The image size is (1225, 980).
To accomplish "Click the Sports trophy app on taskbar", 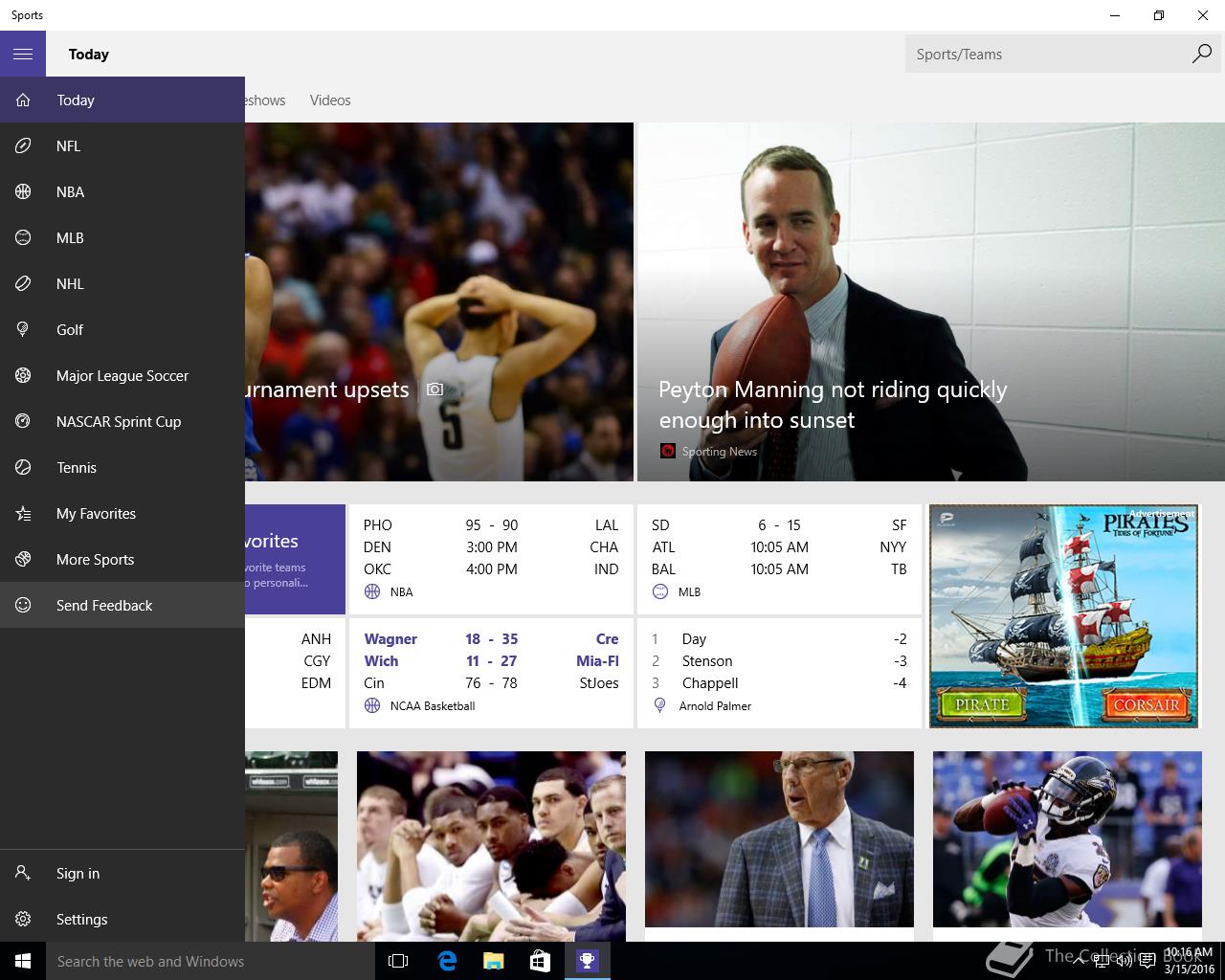I will 587,961.
